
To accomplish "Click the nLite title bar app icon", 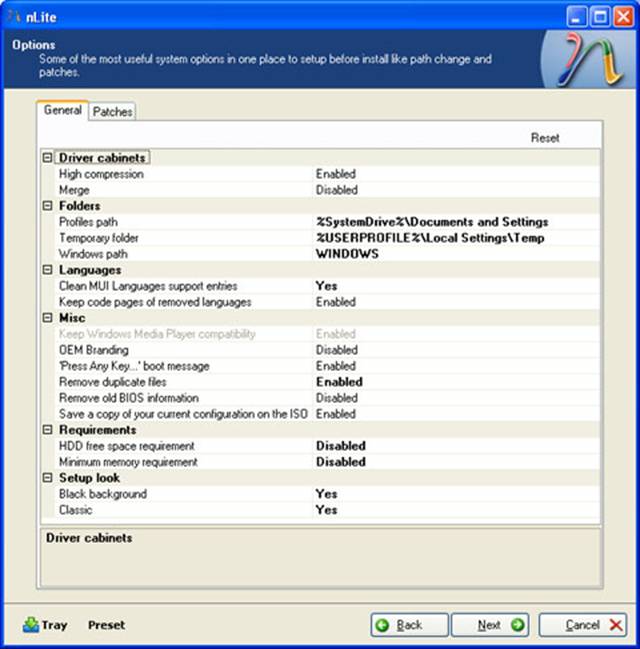I will 14,15.
